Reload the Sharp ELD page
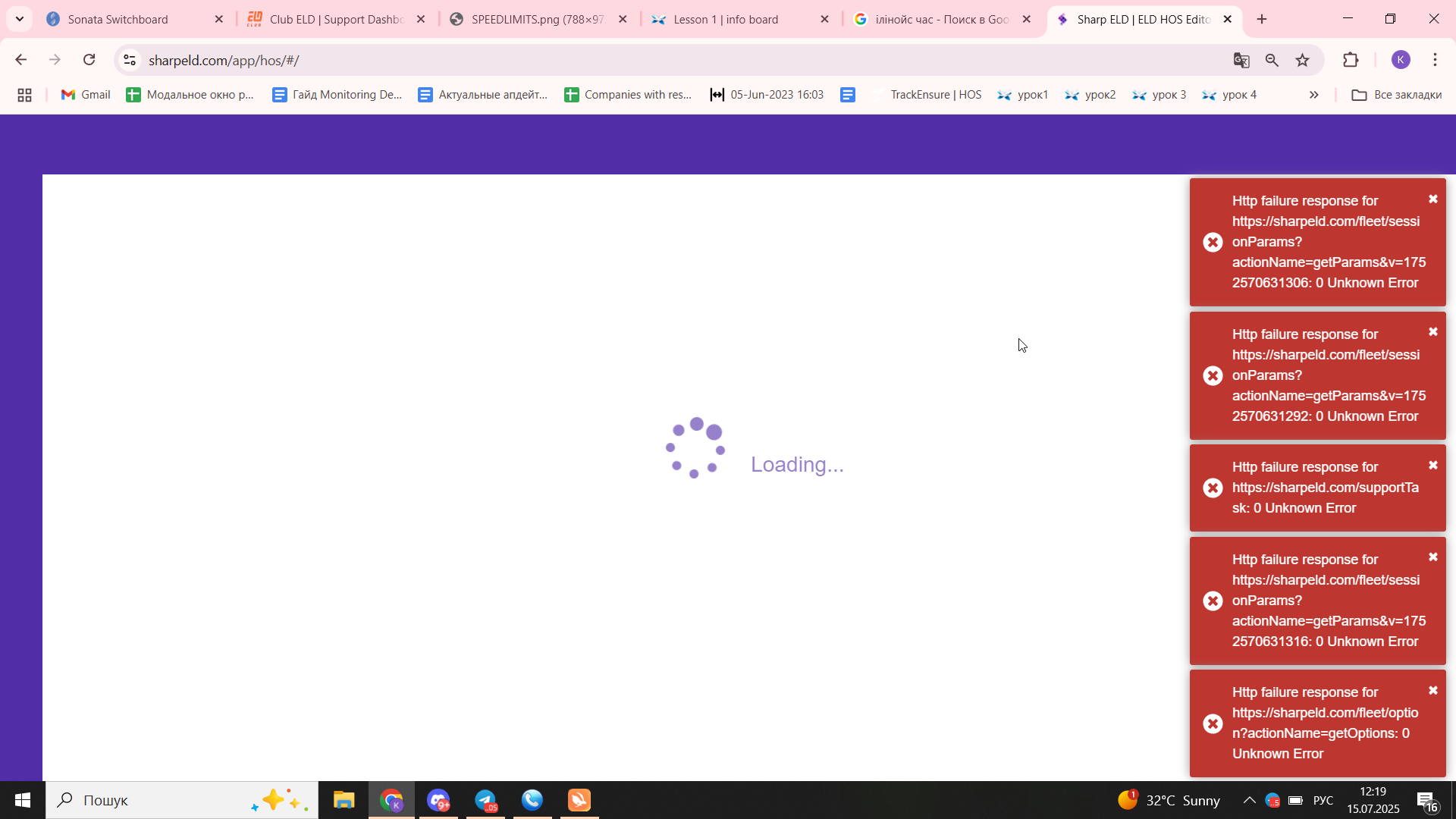The image size is (1456, 819). click(x=89, y=60)
